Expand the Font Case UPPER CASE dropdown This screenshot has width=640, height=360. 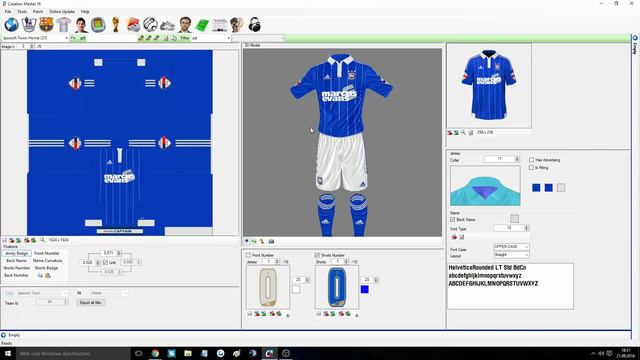coord(526,247)
